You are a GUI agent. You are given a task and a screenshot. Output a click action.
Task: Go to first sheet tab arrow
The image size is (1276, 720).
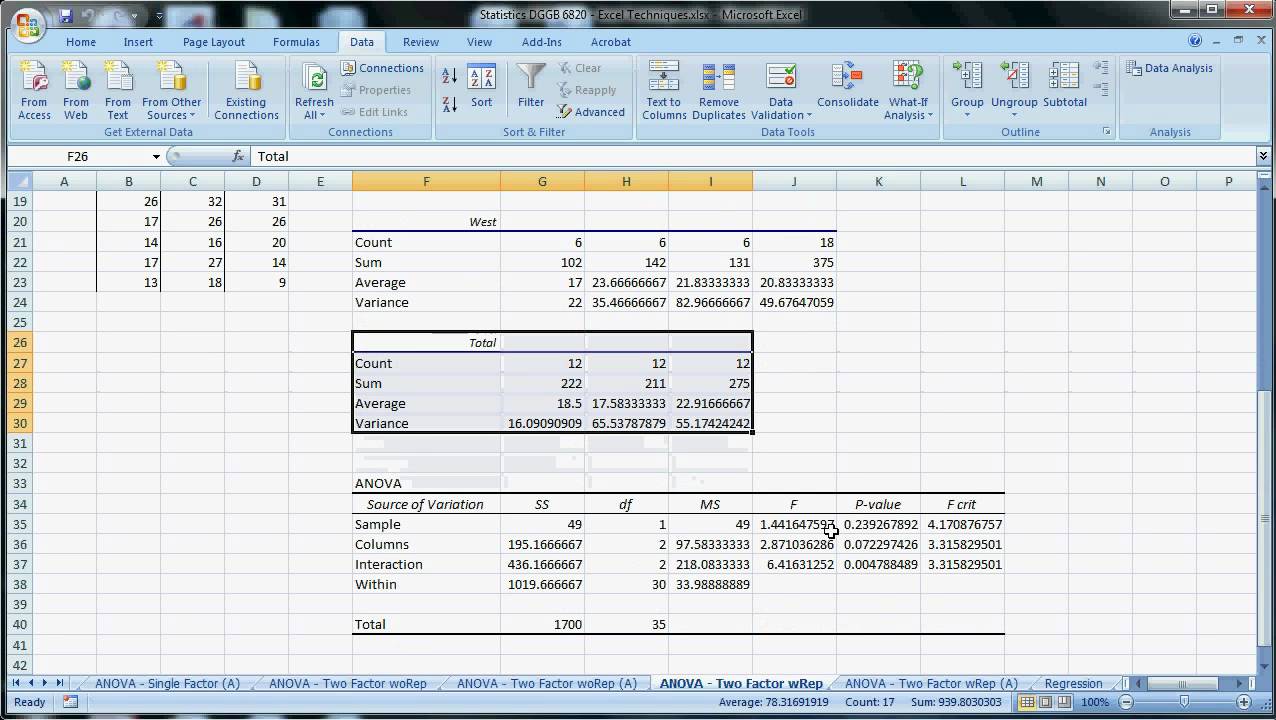(16, 683)
